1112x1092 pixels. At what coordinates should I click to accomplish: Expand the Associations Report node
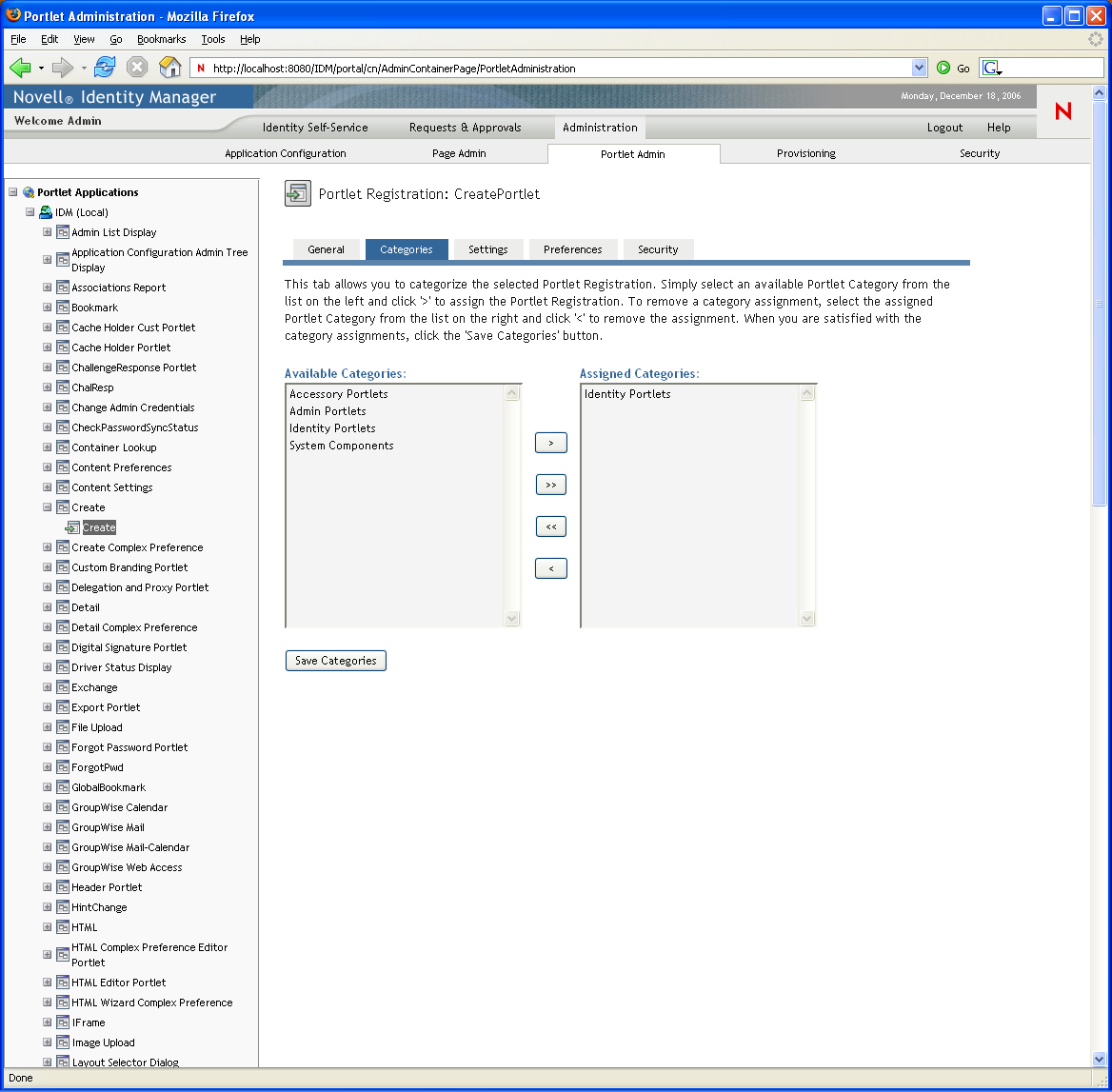click(47, 288)
